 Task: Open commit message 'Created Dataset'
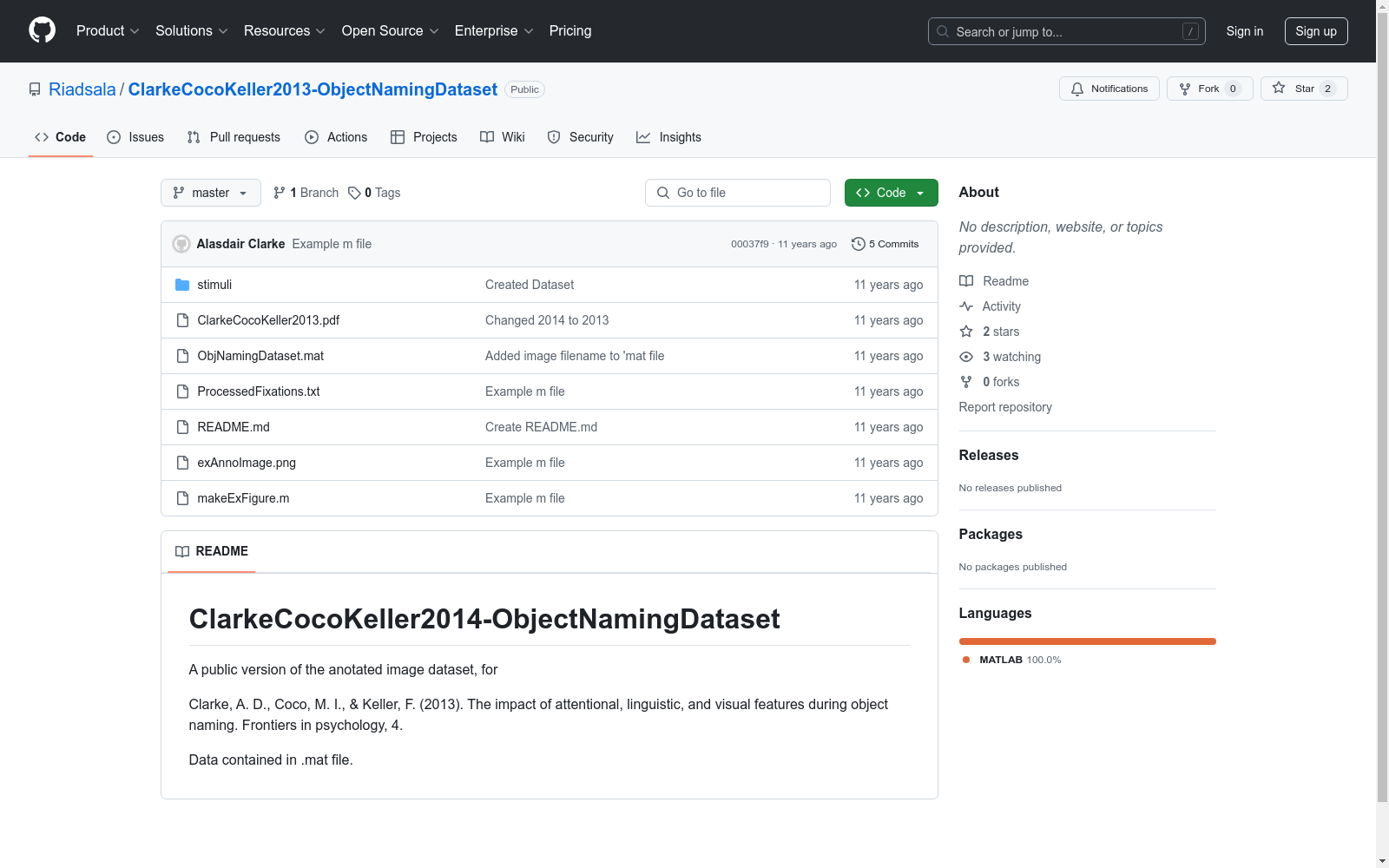click(x=530, y=285)
